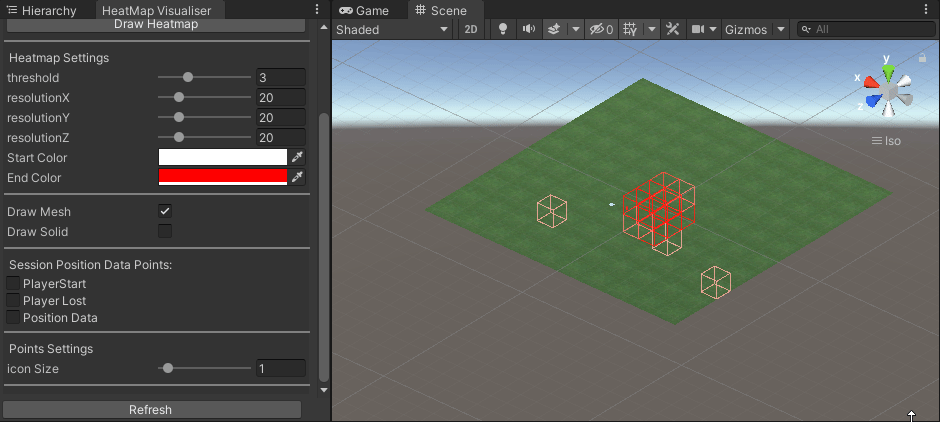
Task: Switch to the Game tab
Action: pyautogui.click(x=363, y=10)
